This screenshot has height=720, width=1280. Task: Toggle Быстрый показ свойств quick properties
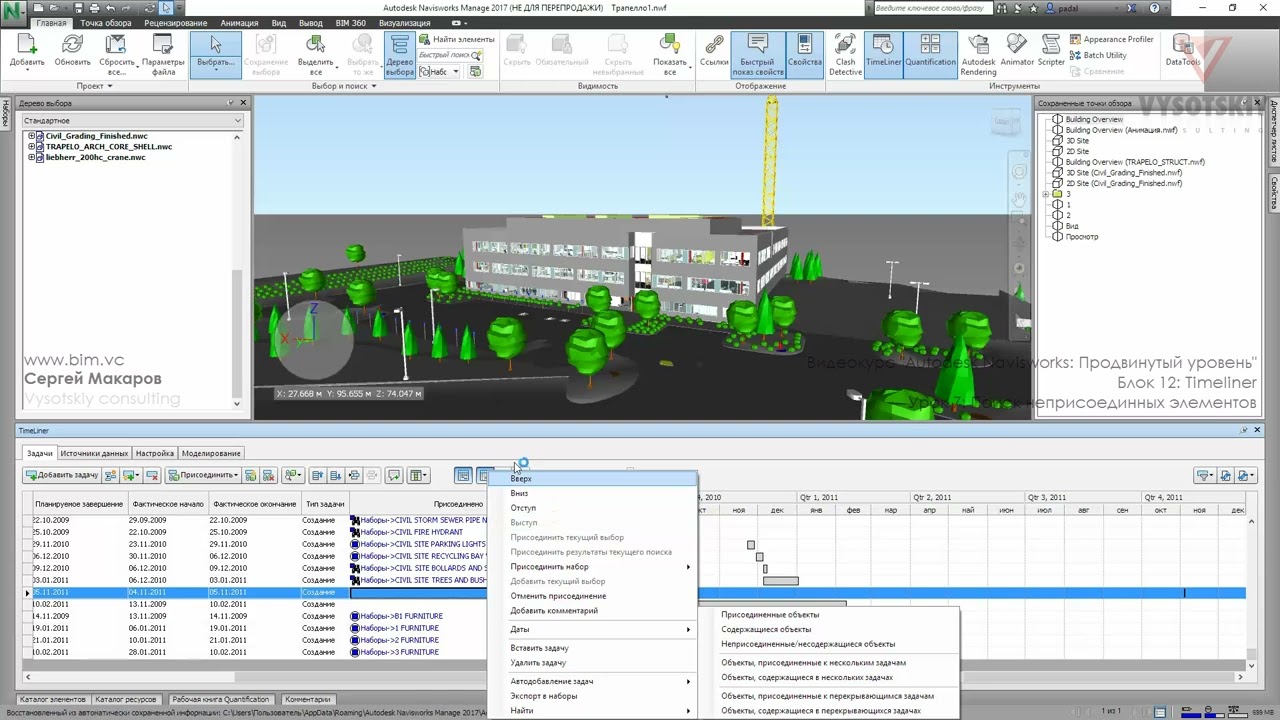coord(757,53)
